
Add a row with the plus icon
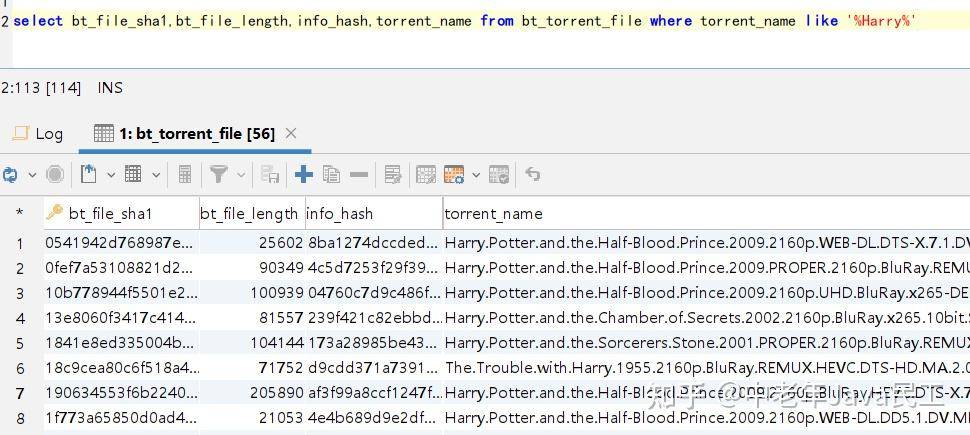pyautogui.click(x=303, y=175)
